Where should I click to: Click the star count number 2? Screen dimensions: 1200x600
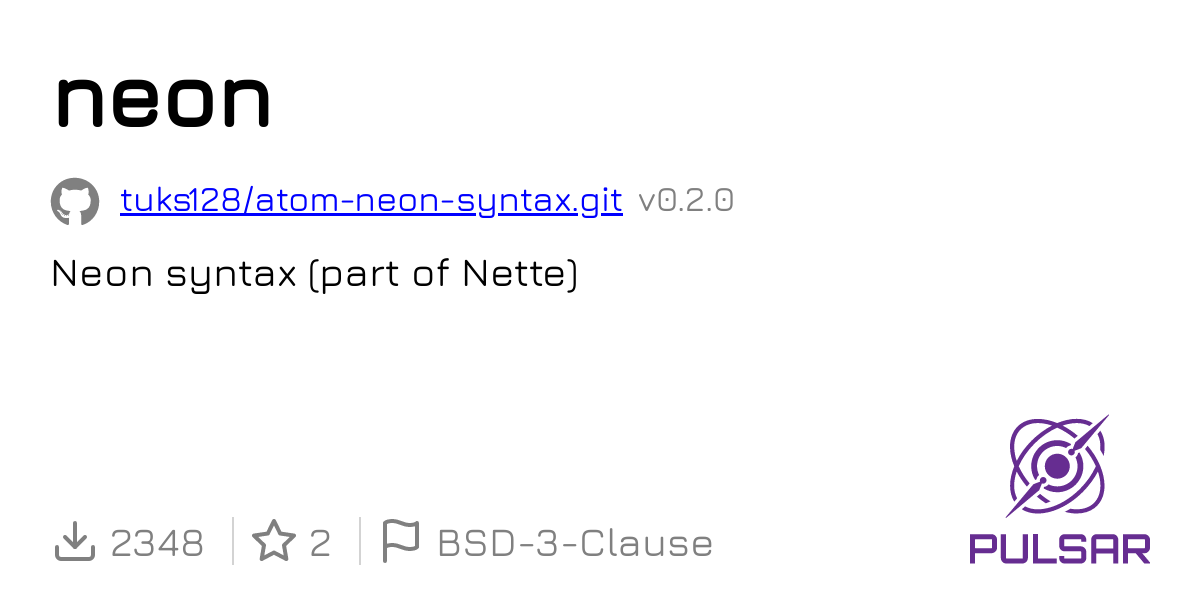pos(320,543)
